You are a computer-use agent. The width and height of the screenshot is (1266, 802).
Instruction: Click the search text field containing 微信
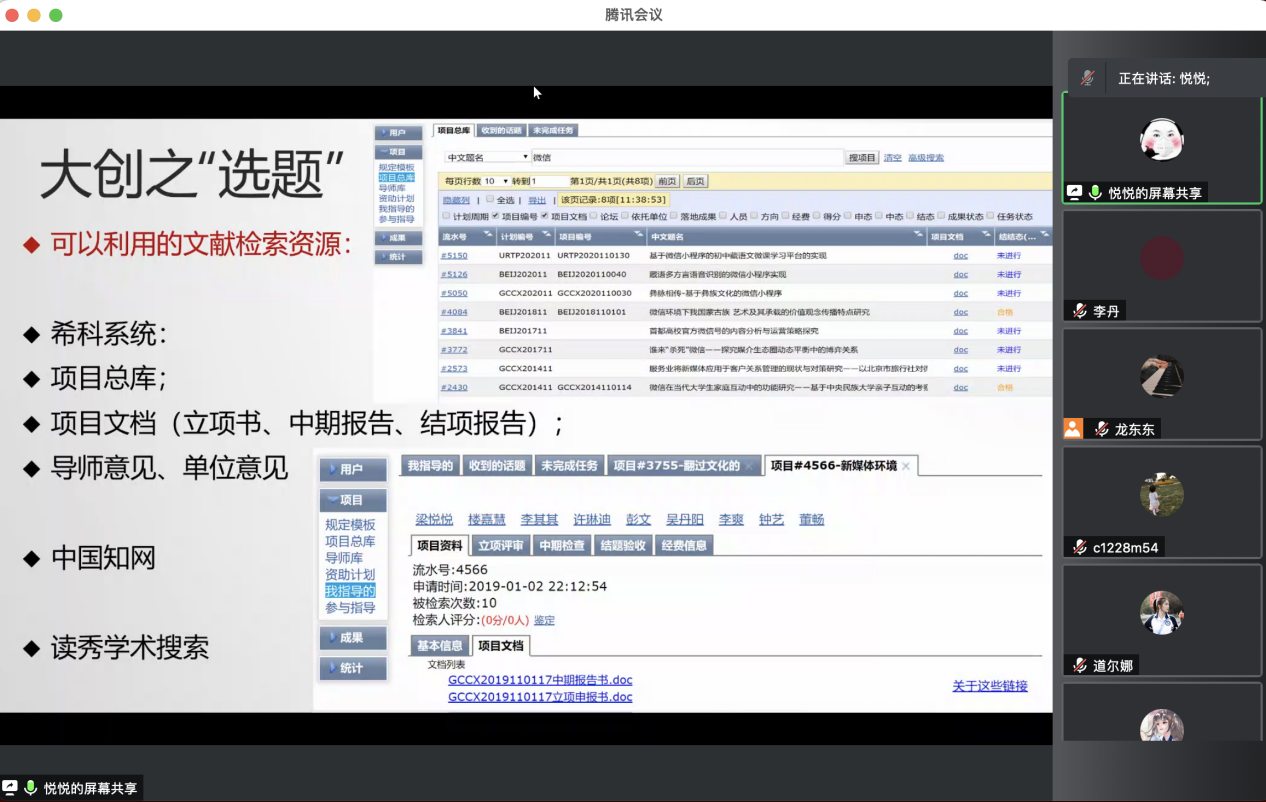pos(686,157)
